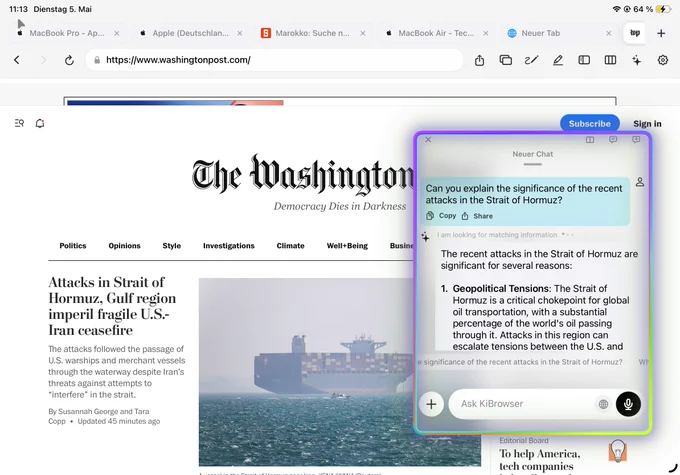The height and width of the screenshot is (475, 680).
Task: Click the AI sparkle icon beside response
Action: pyautogui.click(x=425, y=236)
